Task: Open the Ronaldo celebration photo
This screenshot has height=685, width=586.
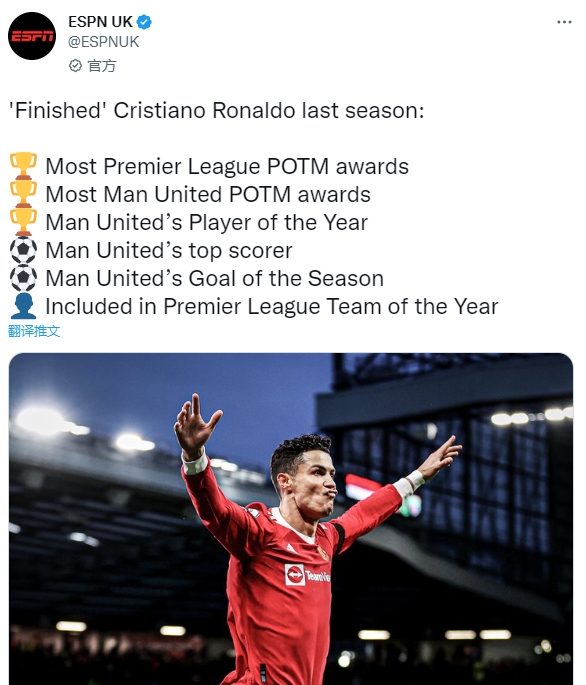Action: pyautogui.click(x=291, y=519)
